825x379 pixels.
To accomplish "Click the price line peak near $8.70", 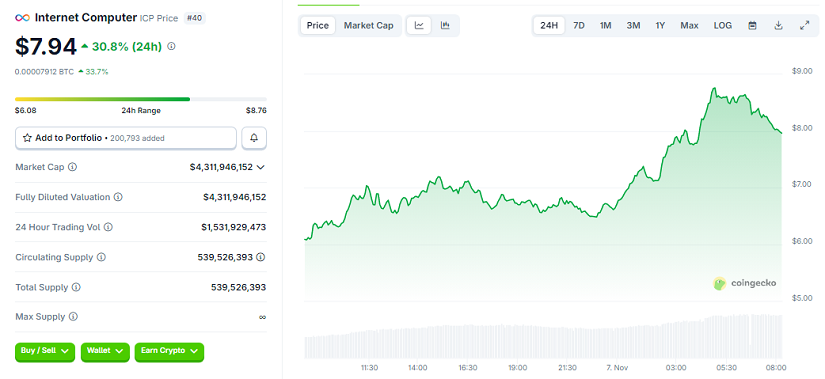I will (x=714, y=88).
